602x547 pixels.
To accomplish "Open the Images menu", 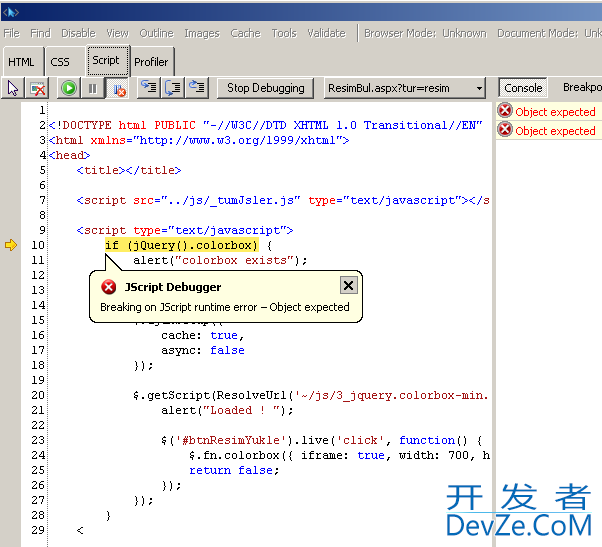I will click(x=202, y=33).
